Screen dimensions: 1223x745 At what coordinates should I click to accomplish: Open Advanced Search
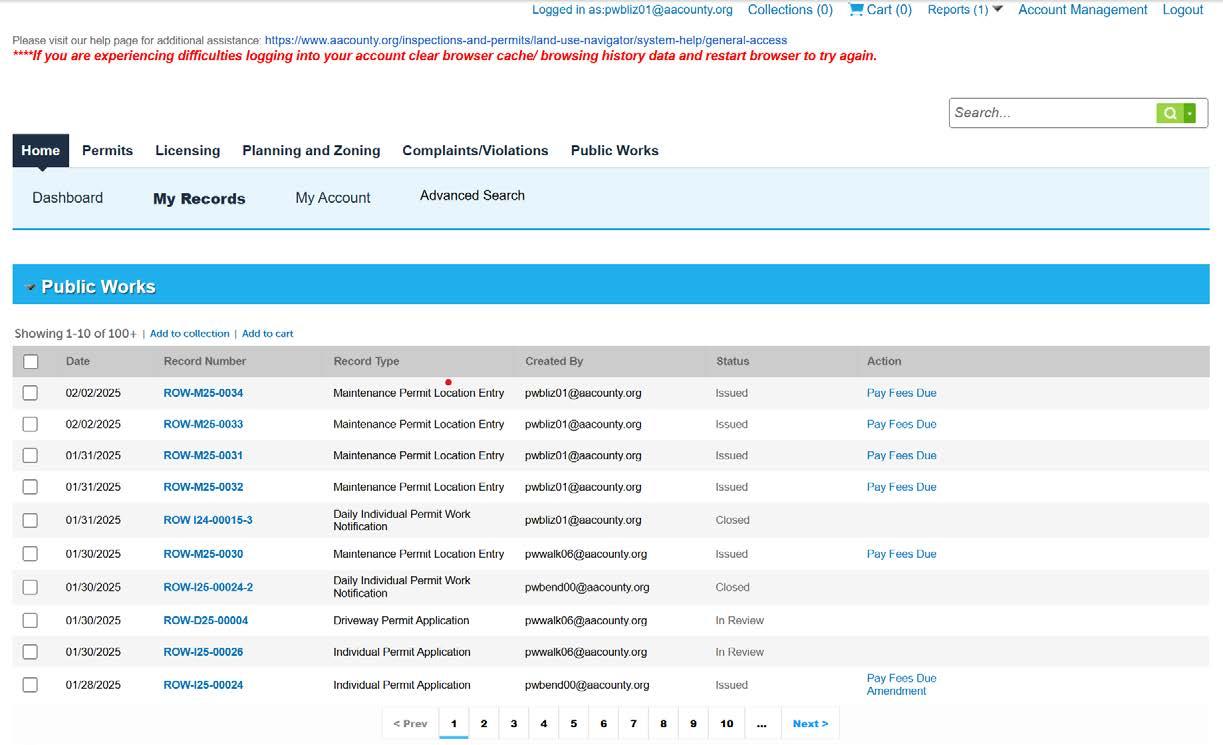tap(472, 195)
